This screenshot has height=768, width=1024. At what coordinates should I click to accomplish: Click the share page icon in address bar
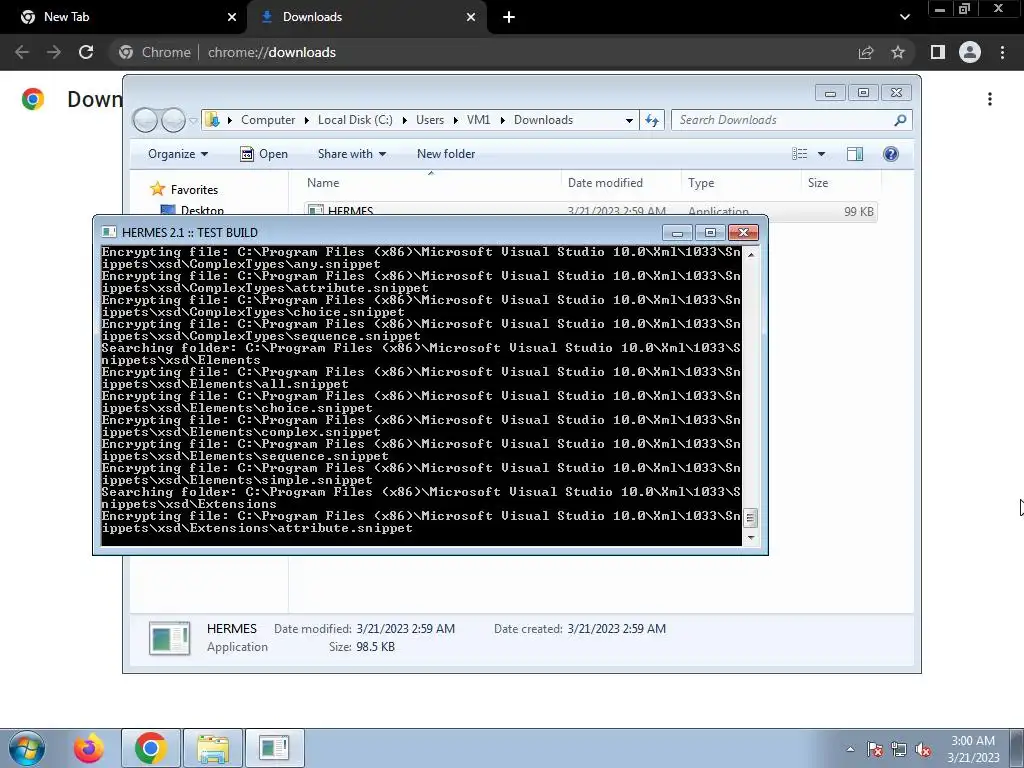pos(866,52)
